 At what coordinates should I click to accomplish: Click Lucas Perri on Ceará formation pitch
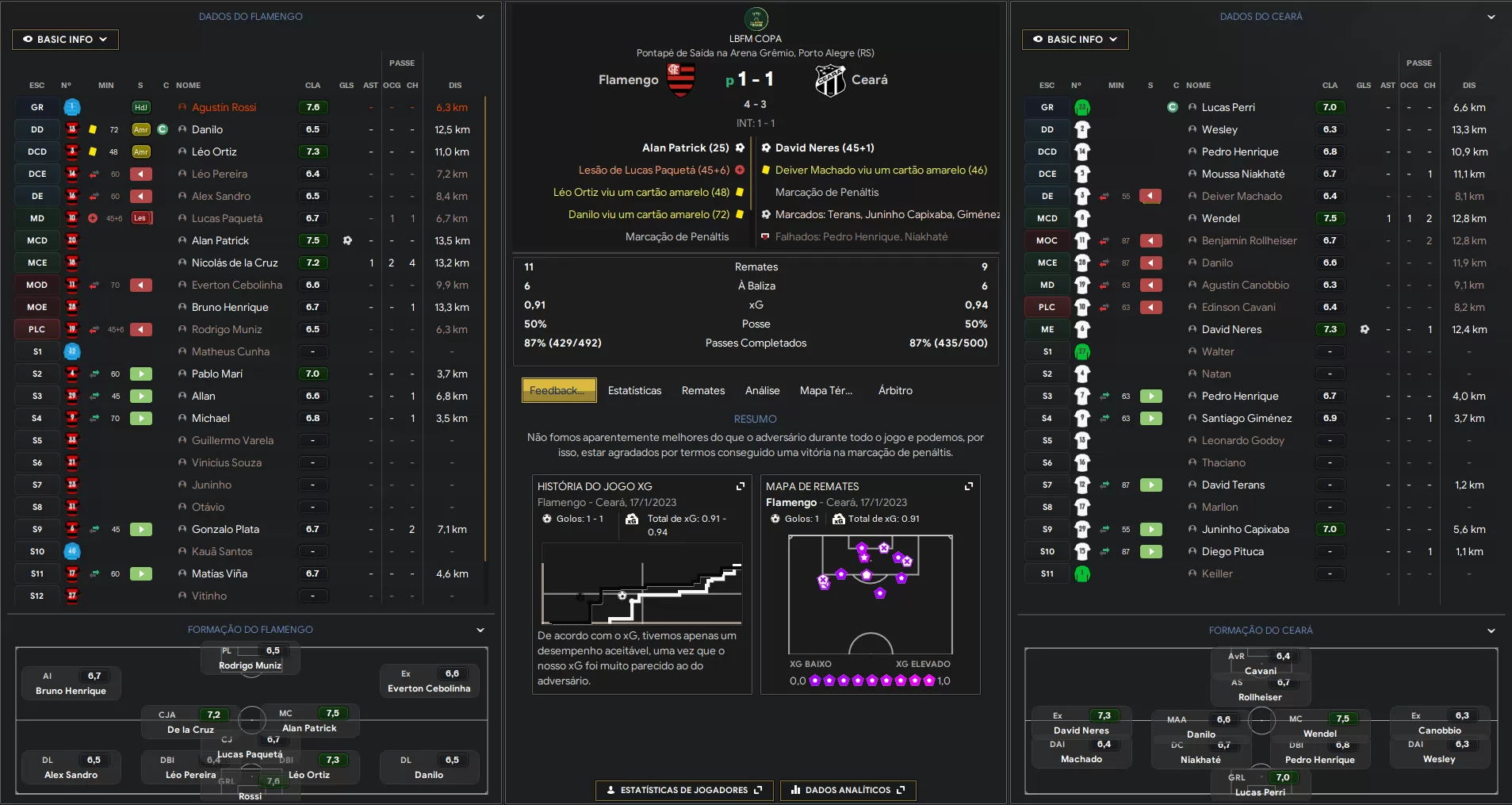point(1260,784)
